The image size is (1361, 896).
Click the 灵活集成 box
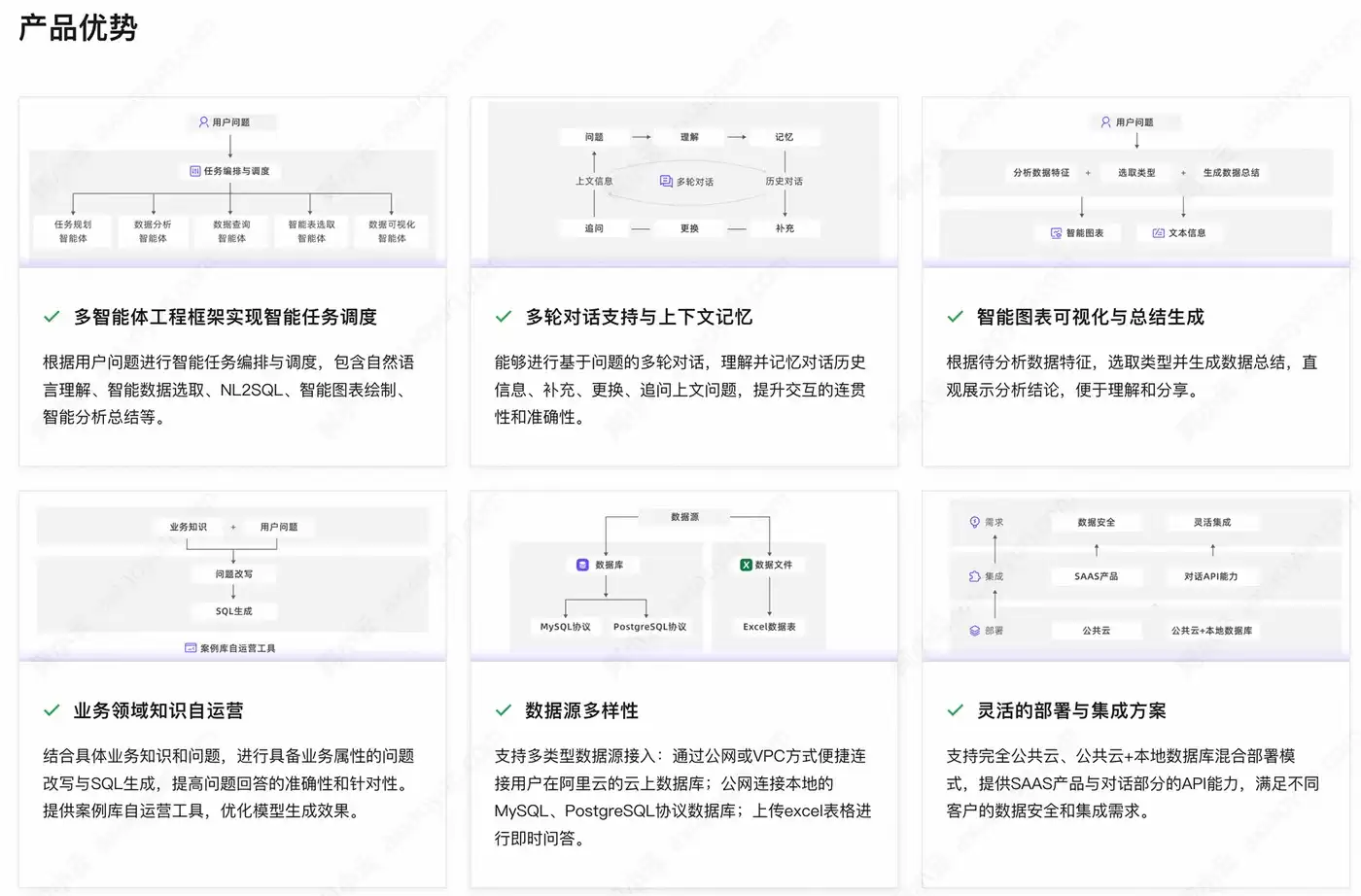[x=1212, y=522]
